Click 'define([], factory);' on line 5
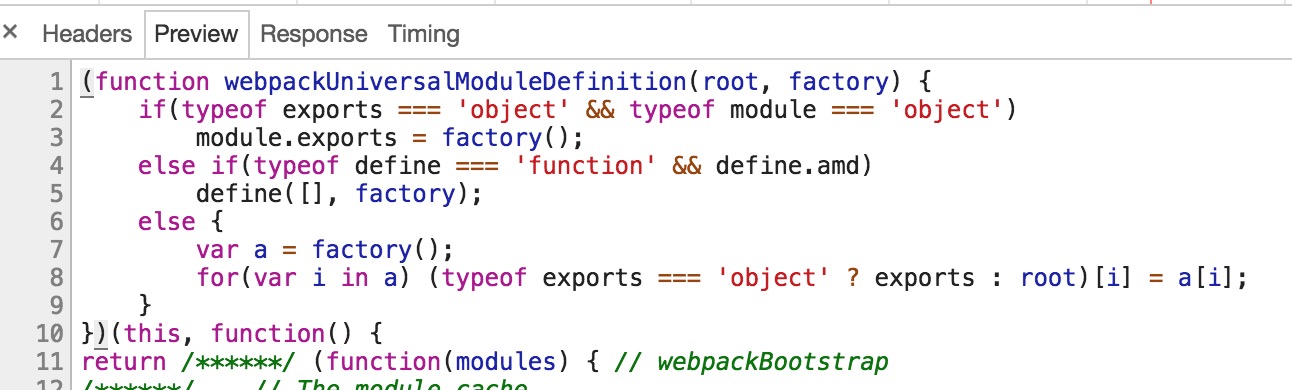Image resolution: width=1292 pixels, height=390 pixels. click(x=340, y=194)
